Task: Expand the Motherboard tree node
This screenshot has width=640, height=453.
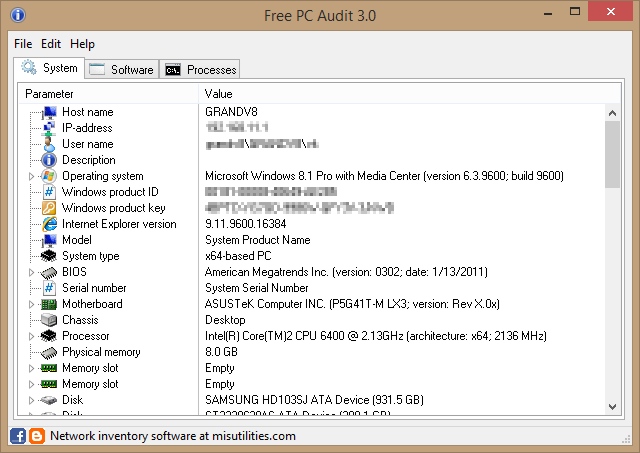Action: (x=31, y=304)
